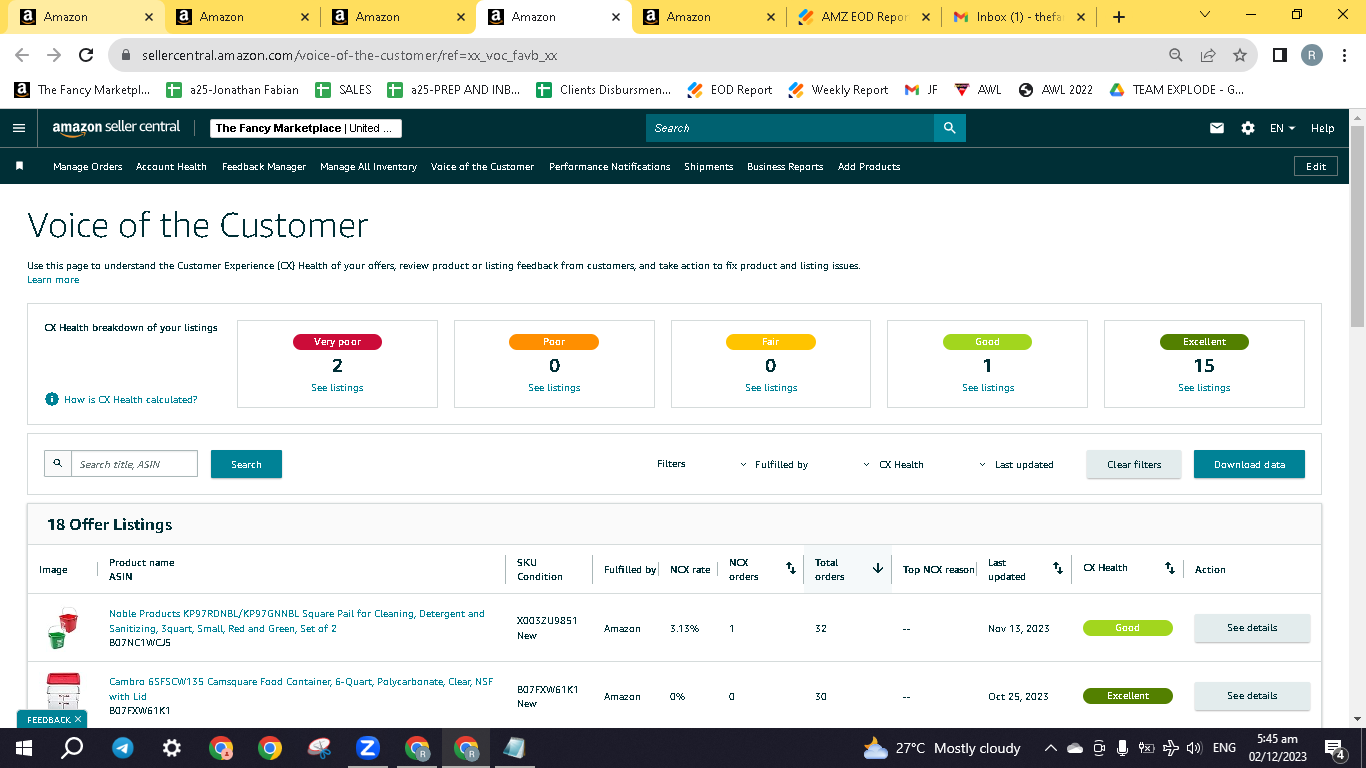
Task: Bookmark this page with the star icon
Action: coord(1240,56)
